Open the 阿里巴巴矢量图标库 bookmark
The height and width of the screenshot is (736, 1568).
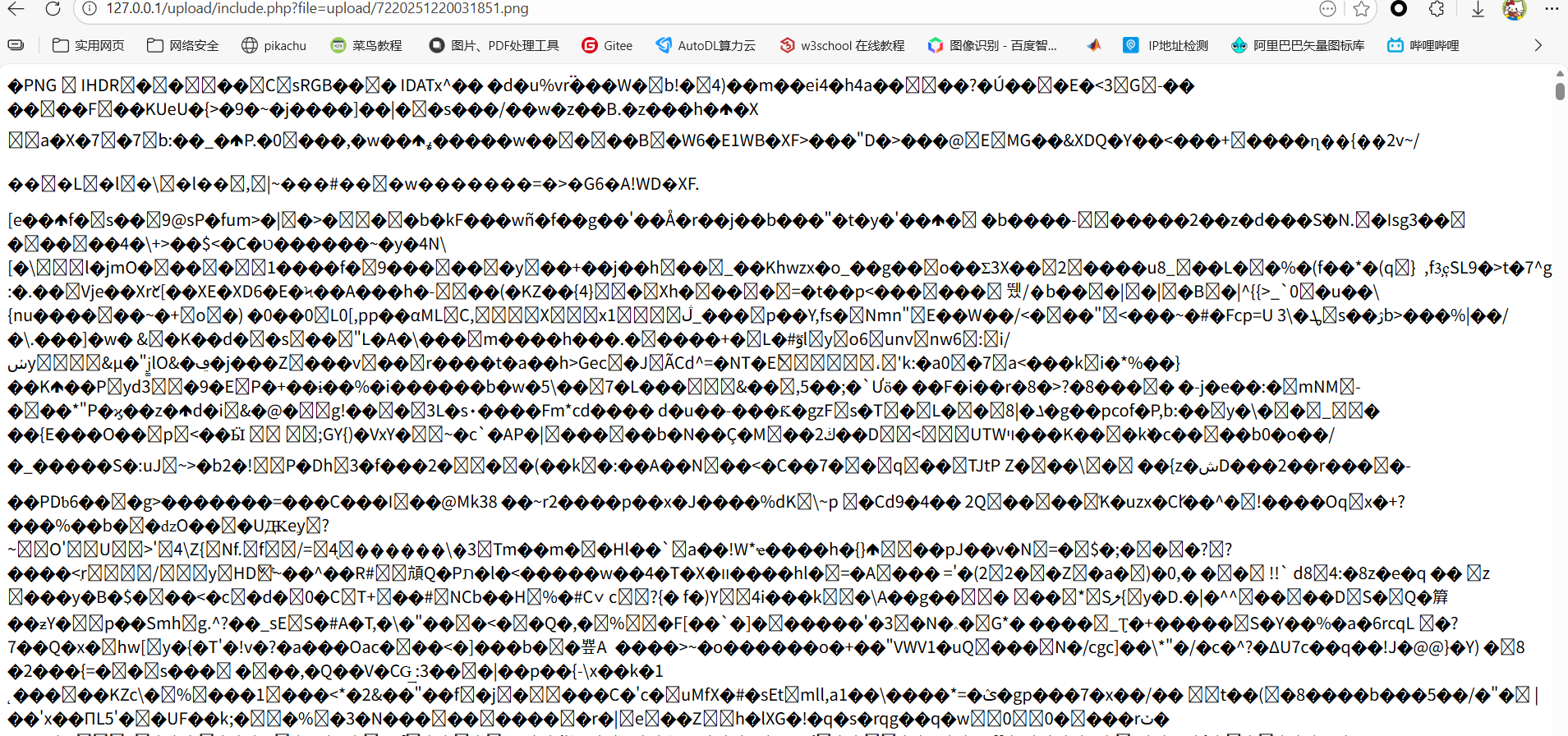tap(1298, 45)
